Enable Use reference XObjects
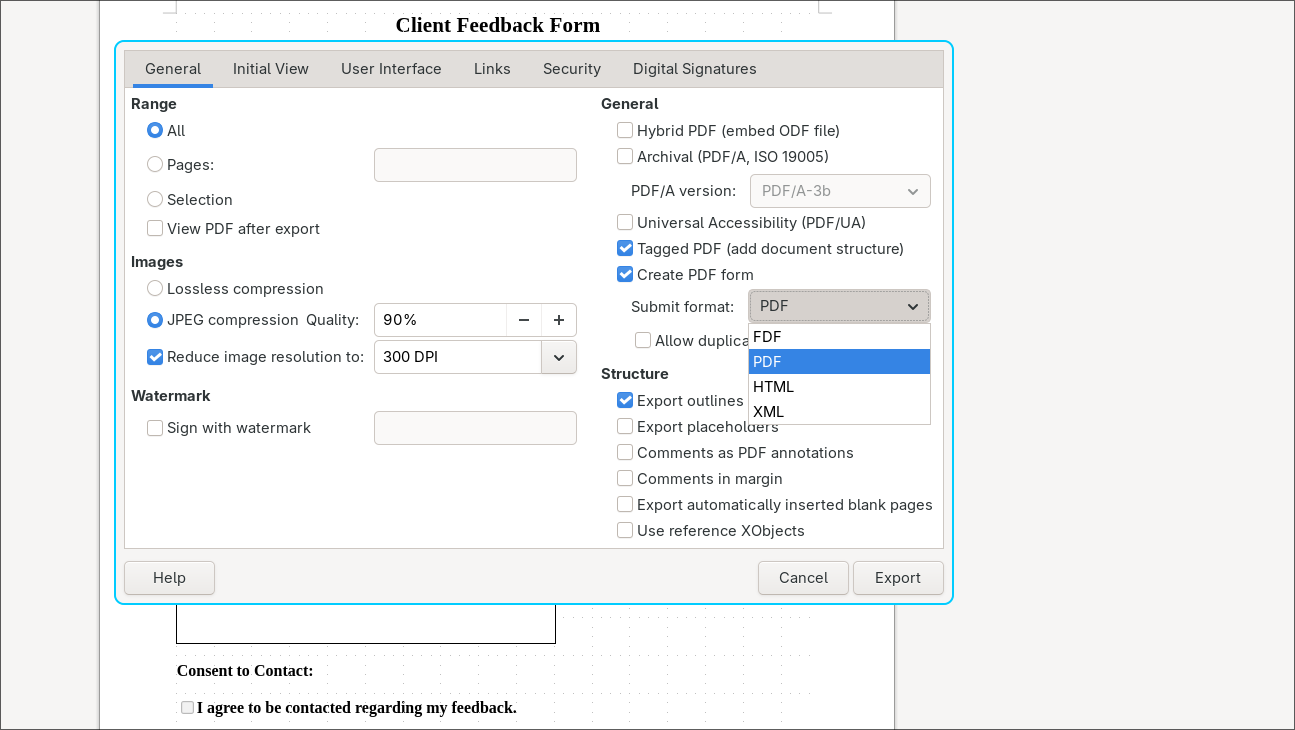 click(625, 530)
